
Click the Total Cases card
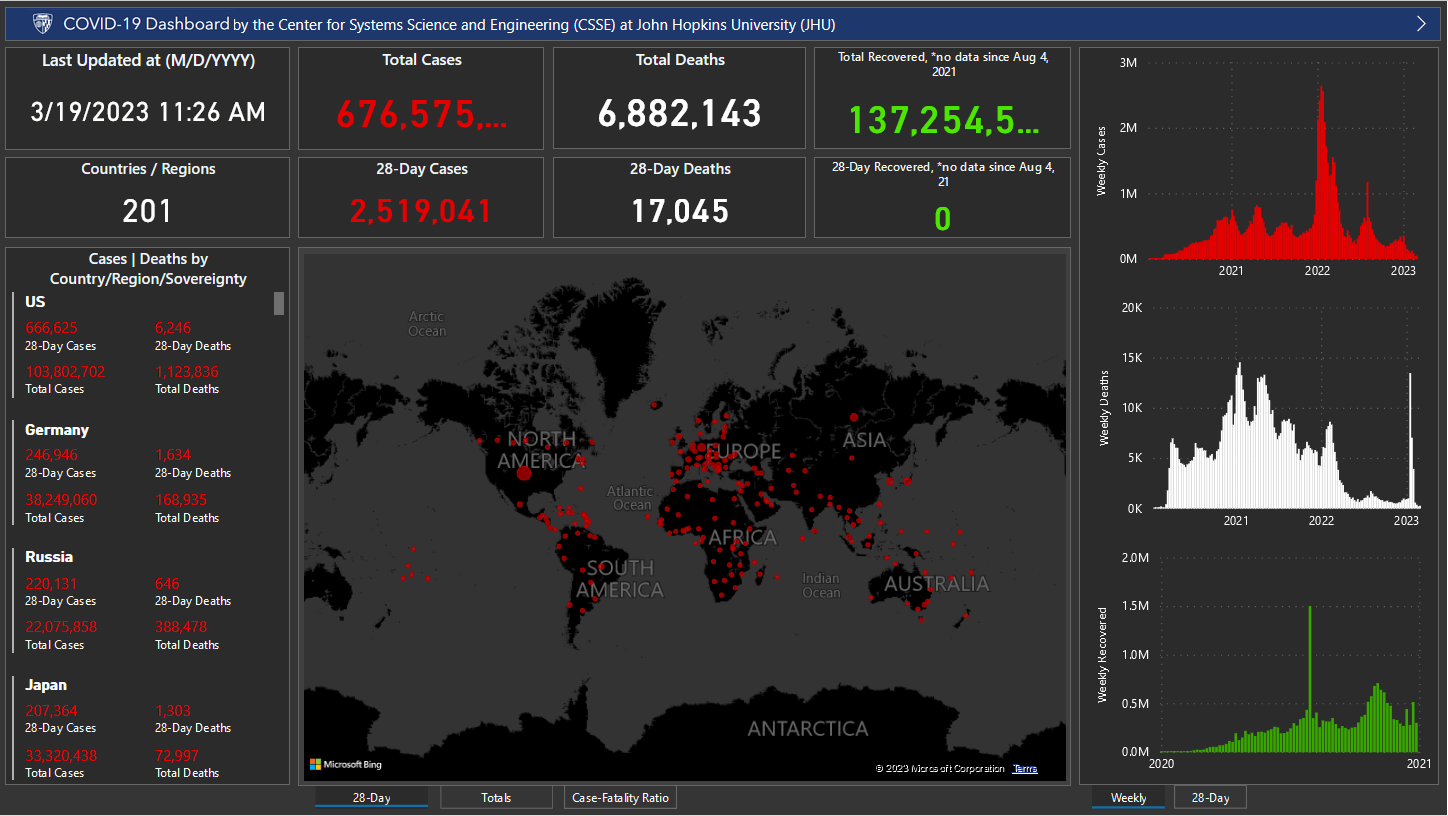pos(421,99)
